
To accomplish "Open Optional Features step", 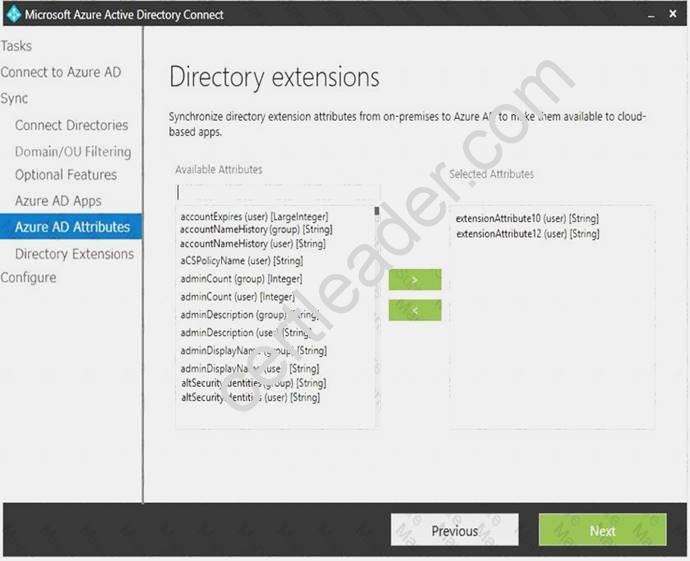I will (x=66, y=175).
